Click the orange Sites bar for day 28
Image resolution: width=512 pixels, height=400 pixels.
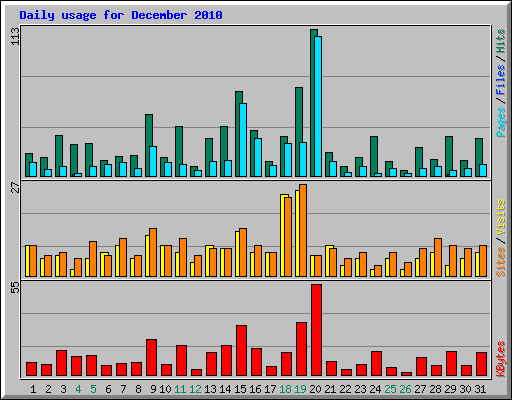pyautogui.click(x=438, y=257)
